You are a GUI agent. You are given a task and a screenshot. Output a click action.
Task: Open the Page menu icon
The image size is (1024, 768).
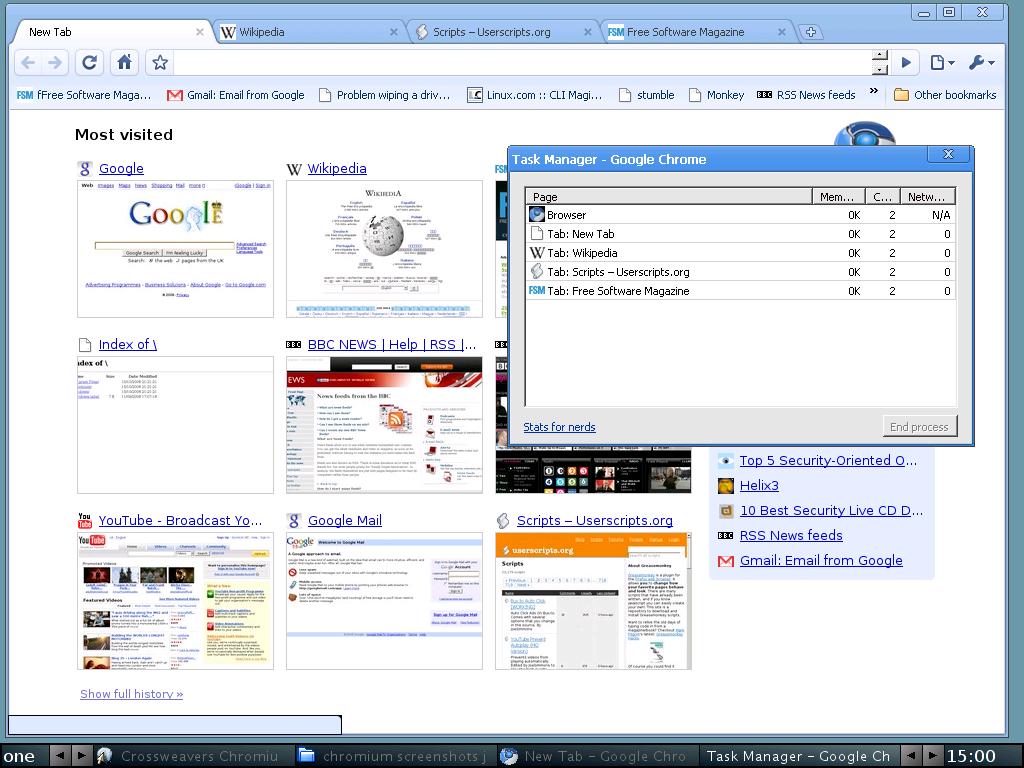942,63
